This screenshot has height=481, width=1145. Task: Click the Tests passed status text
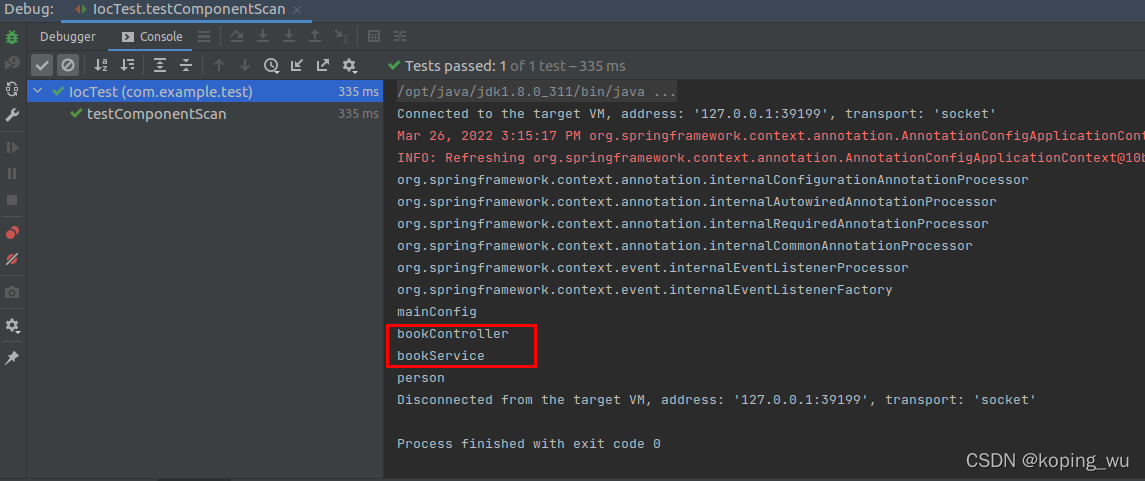click(508, 66)
